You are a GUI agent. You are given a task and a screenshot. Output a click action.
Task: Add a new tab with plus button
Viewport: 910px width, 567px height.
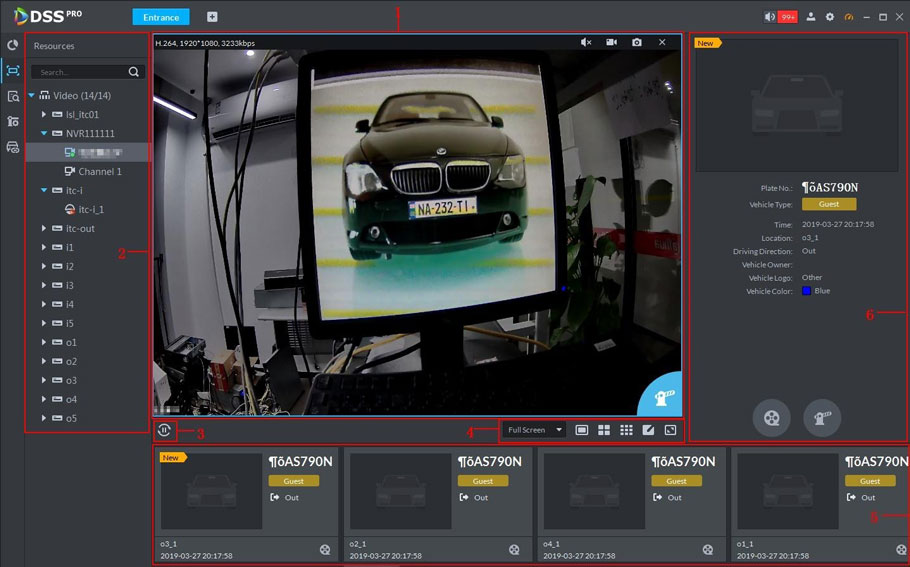click(x=212, y=17)
